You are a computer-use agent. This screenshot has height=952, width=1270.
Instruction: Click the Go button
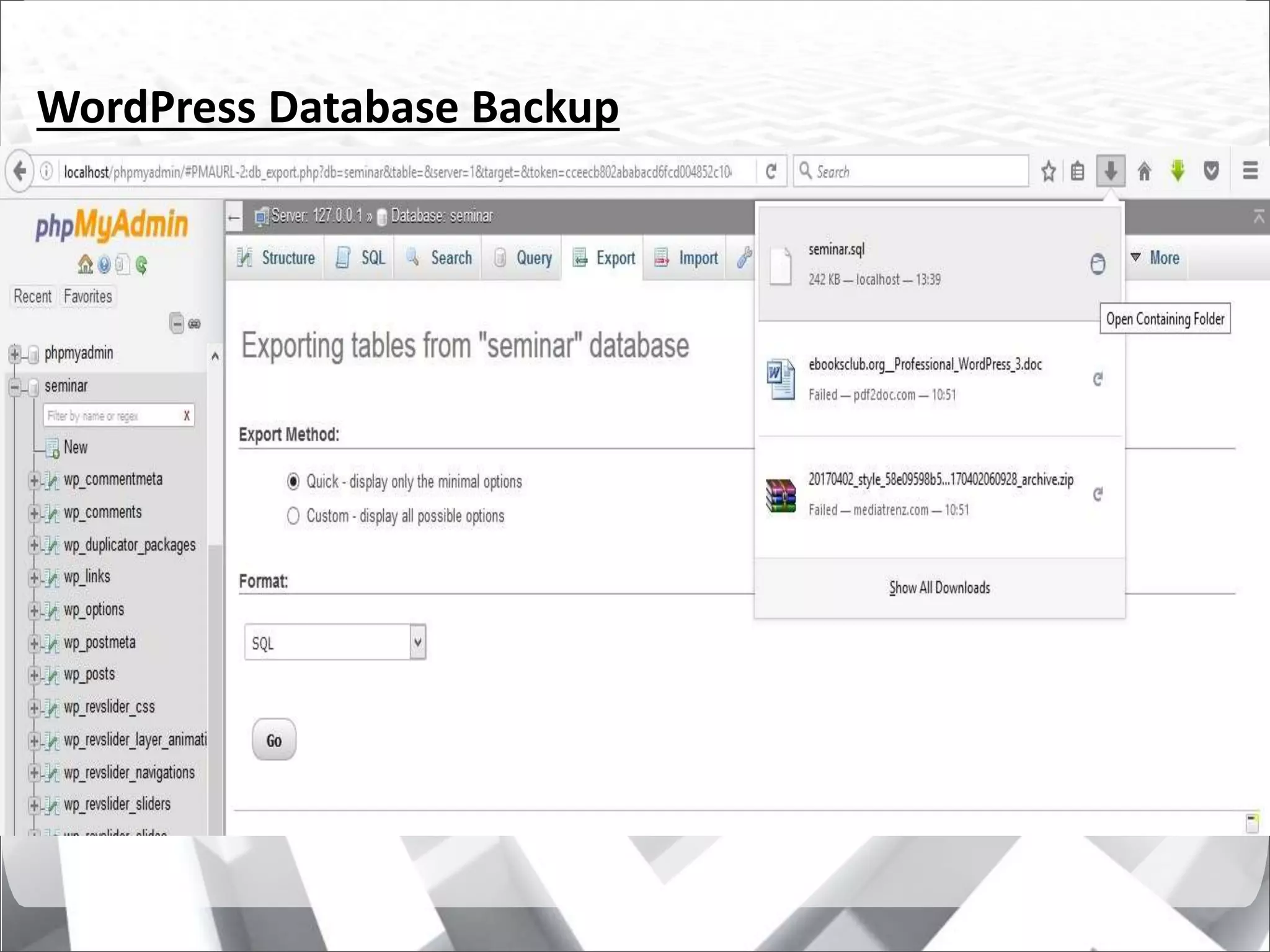pos(274,740)
